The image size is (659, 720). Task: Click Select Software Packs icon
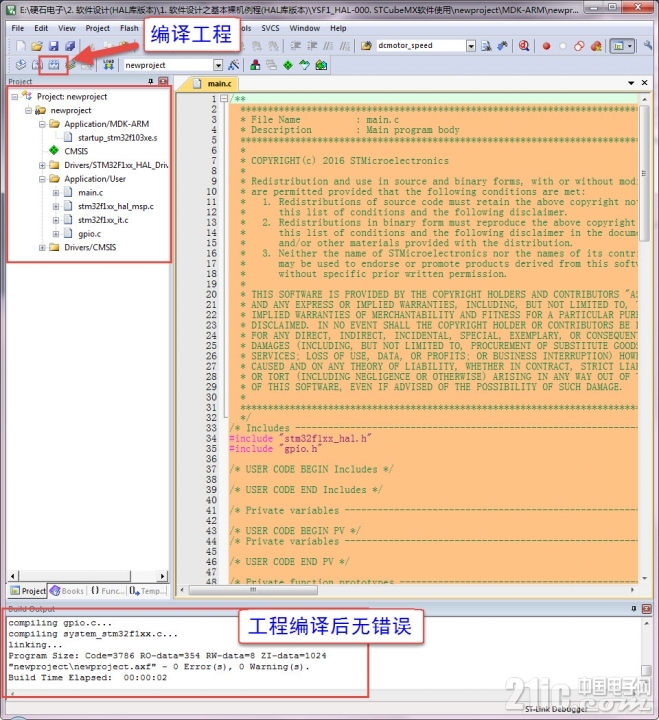click(x=304, y=65)
